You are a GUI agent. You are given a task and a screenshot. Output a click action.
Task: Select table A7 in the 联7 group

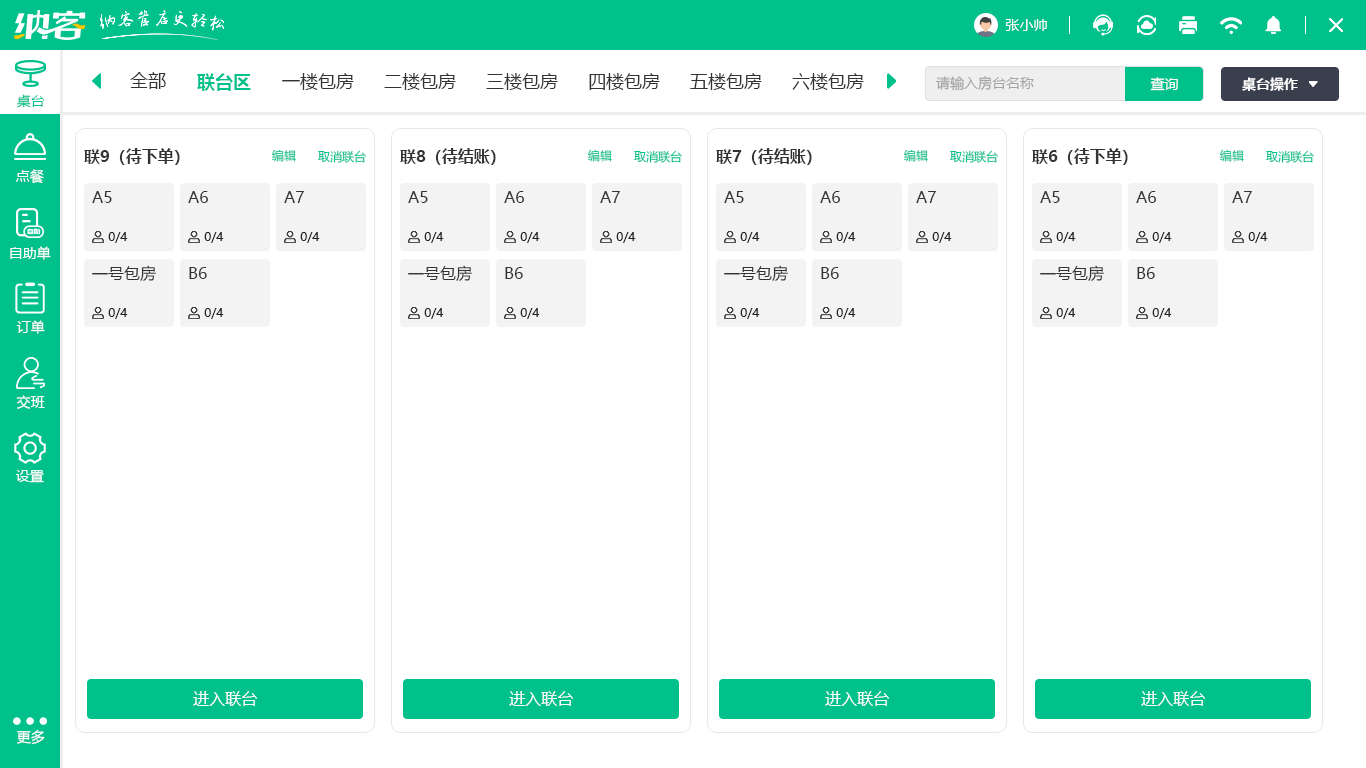coord(952,217)
